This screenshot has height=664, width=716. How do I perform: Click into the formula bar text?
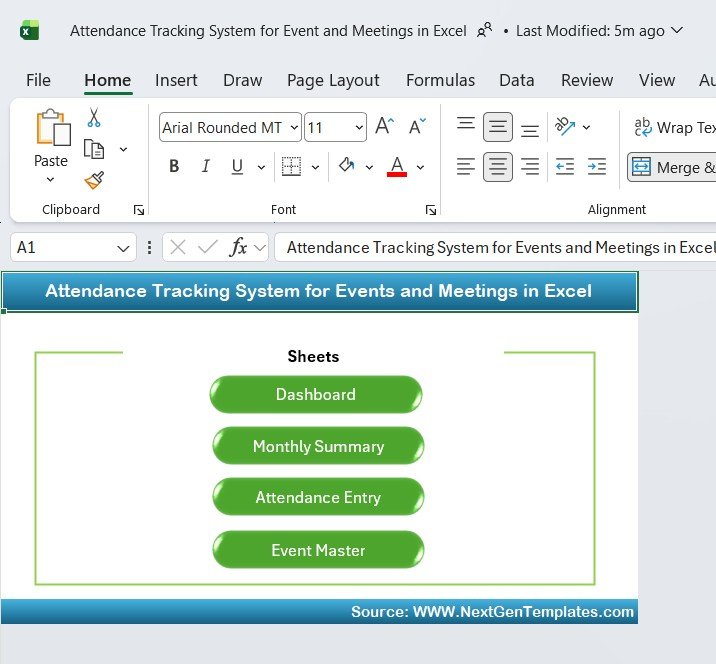(x=495, y=247)
